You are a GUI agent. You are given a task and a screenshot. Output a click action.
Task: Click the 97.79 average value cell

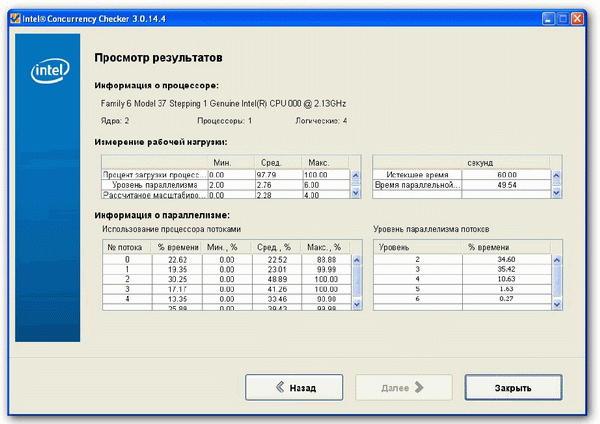(x=279, y=175)
